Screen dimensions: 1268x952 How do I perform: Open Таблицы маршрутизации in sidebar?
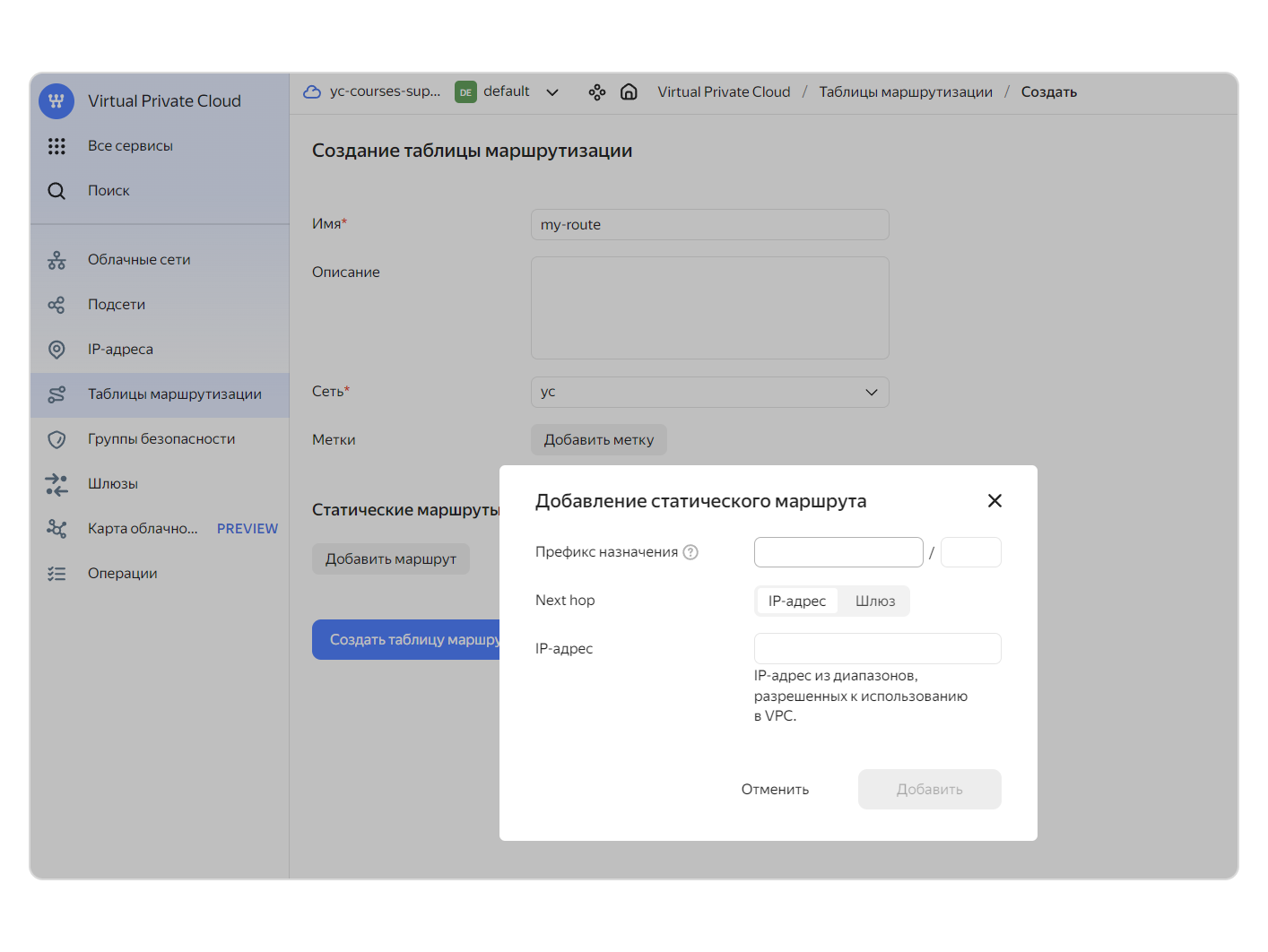[160, 394]
